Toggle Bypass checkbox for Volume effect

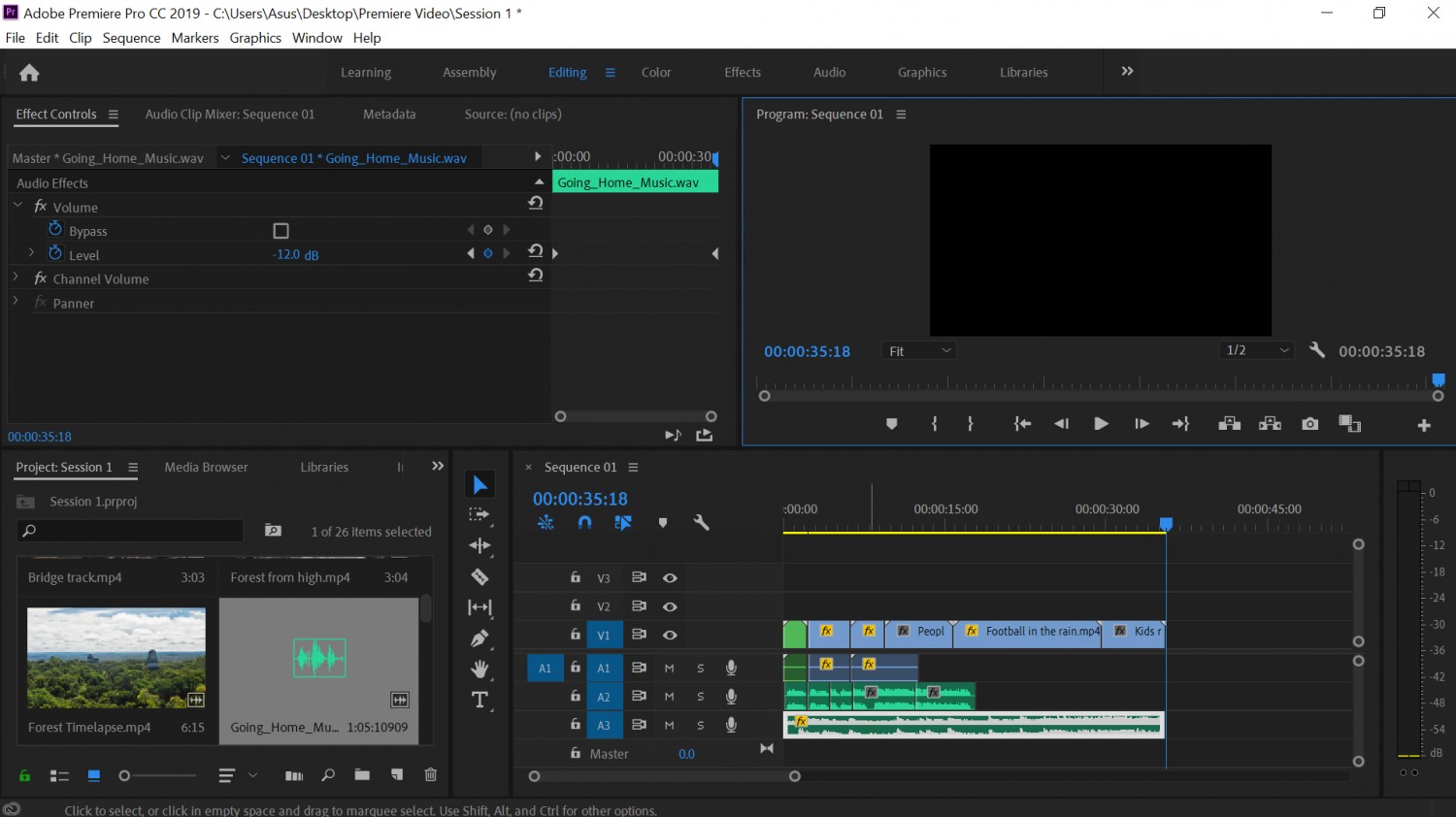281,231
